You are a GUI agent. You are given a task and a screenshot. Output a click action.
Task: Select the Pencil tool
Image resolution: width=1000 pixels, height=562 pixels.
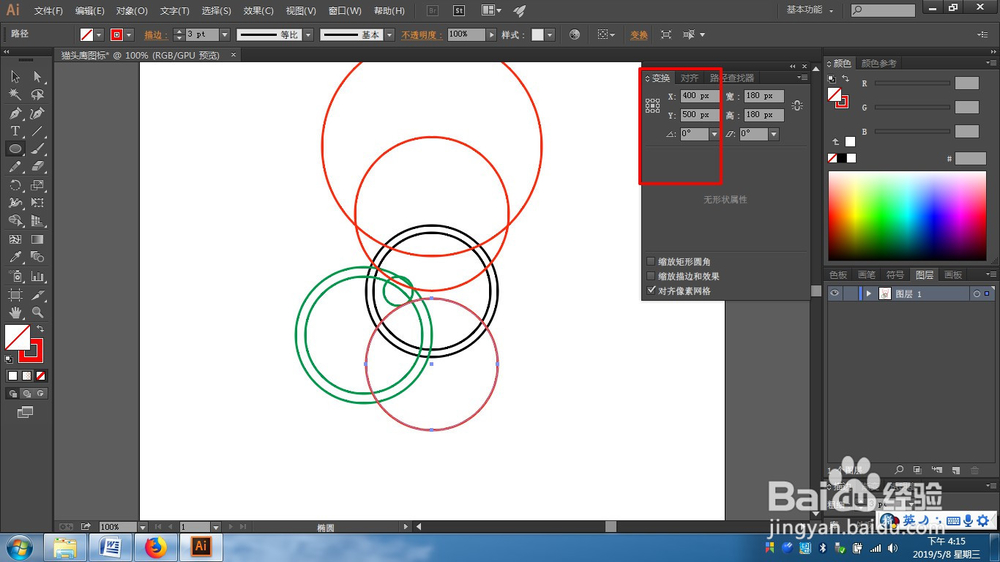click(15, 166)
